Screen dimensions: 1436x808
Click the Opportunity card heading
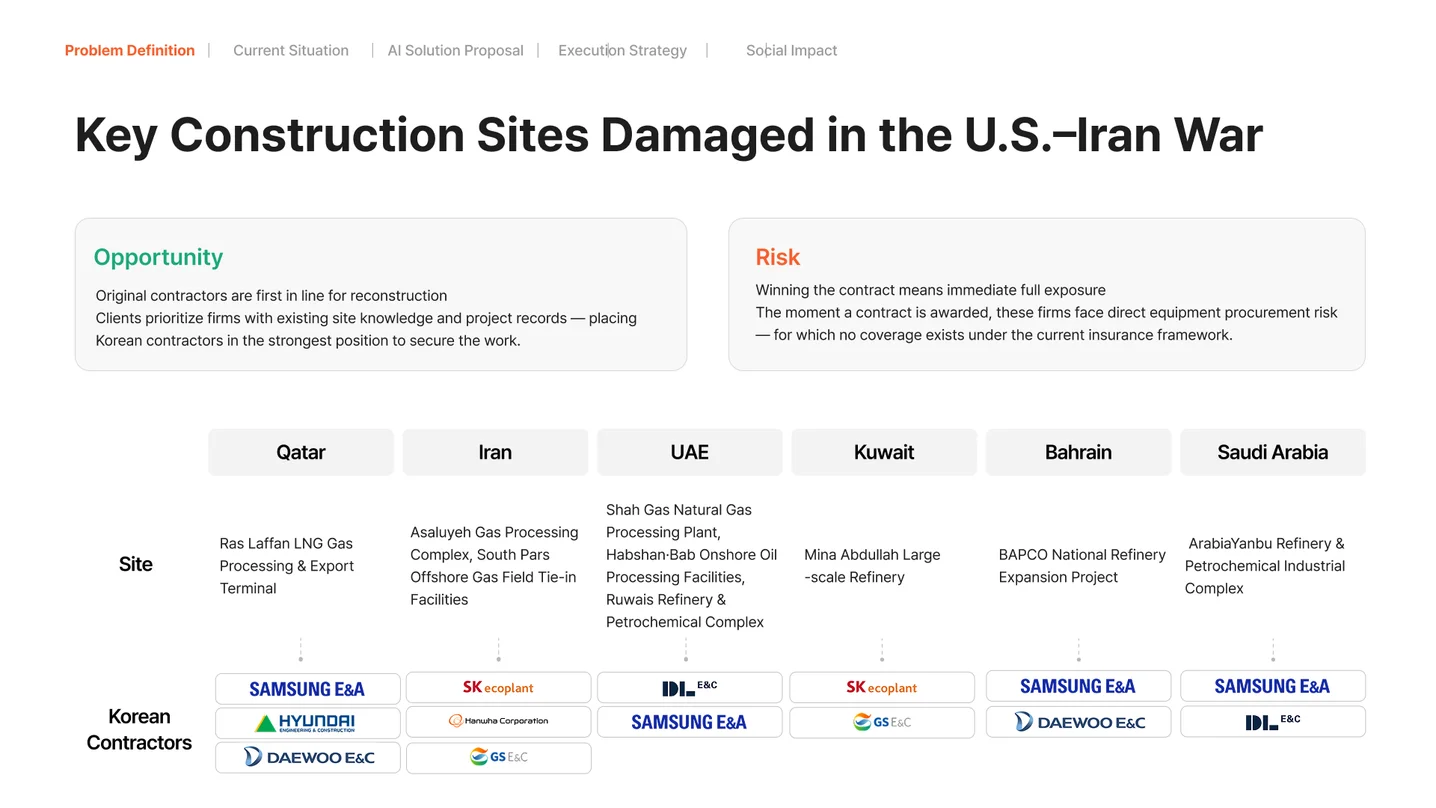[x=158, y=257]
